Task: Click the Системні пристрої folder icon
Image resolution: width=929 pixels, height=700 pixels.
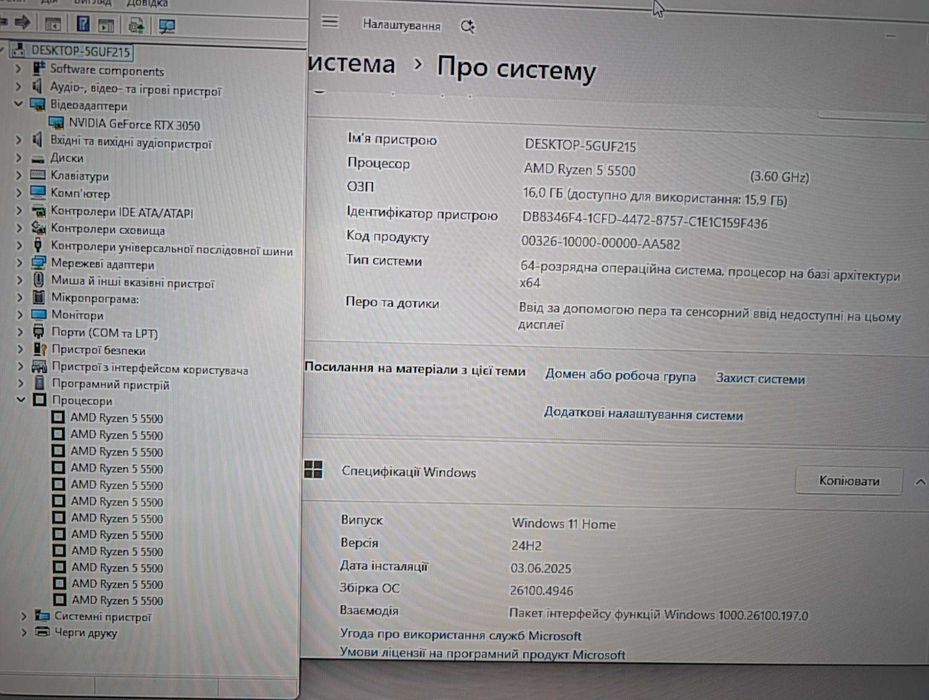Action: 41,615
